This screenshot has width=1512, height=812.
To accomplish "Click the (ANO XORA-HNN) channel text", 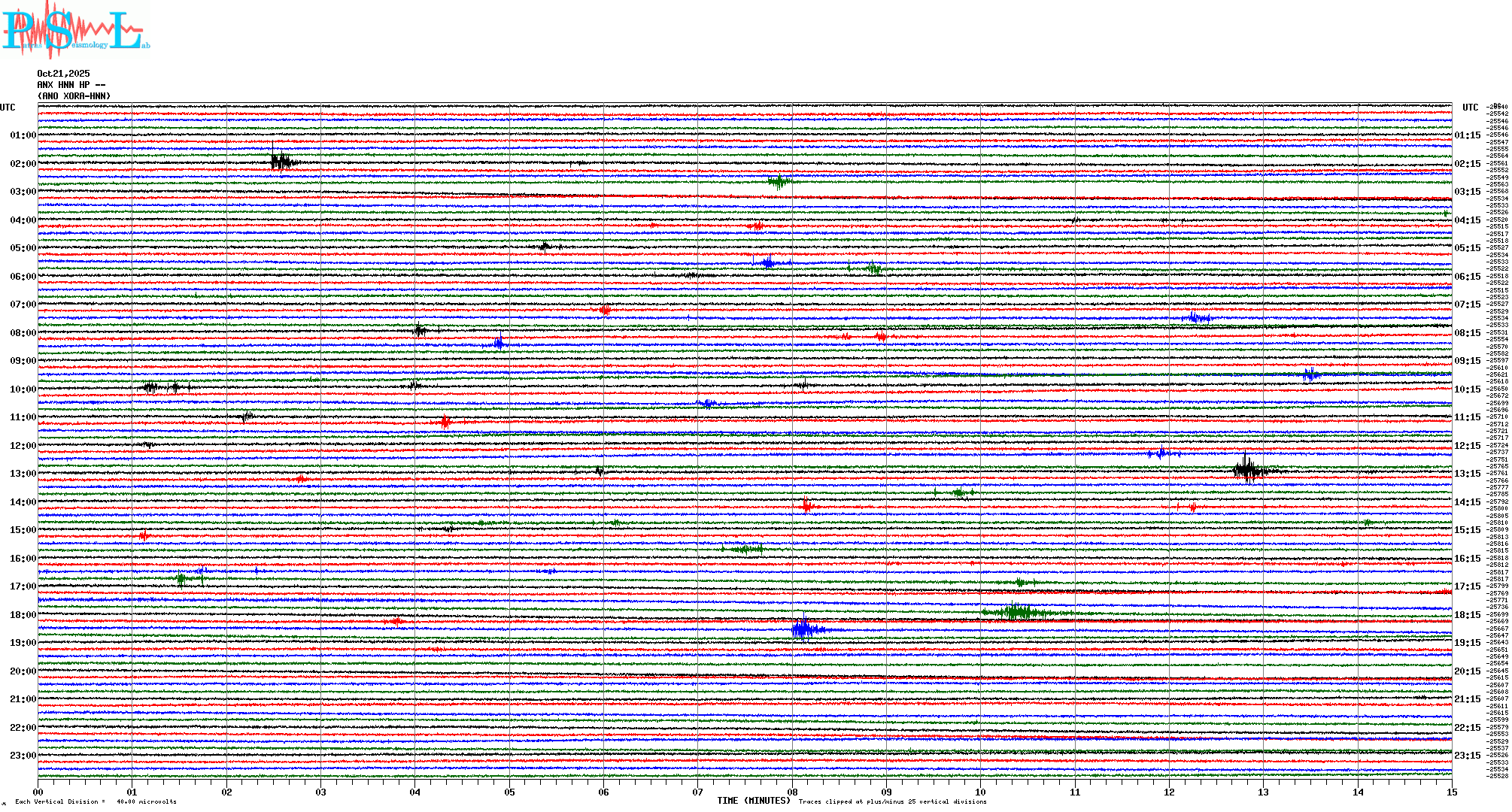I will pyautogui.click(x=74, y=96).
